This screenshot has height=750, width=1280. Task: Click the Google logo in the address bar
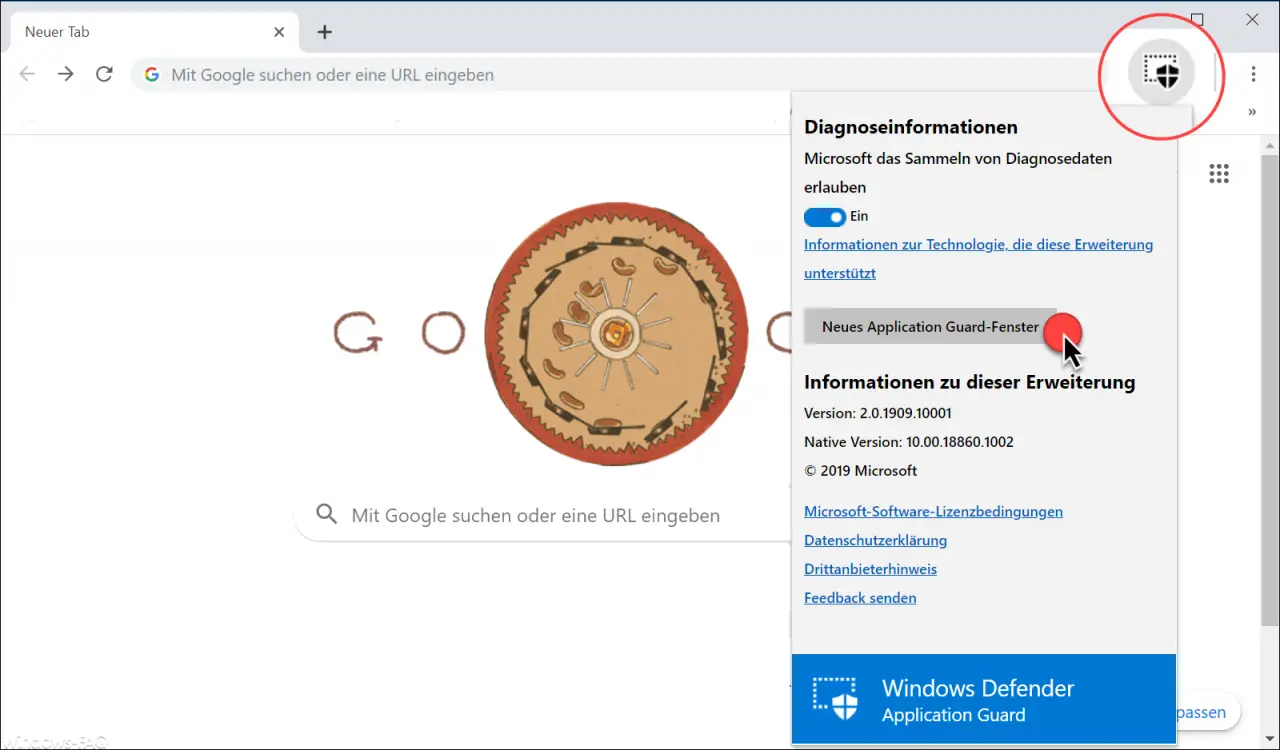pos(152,75)
